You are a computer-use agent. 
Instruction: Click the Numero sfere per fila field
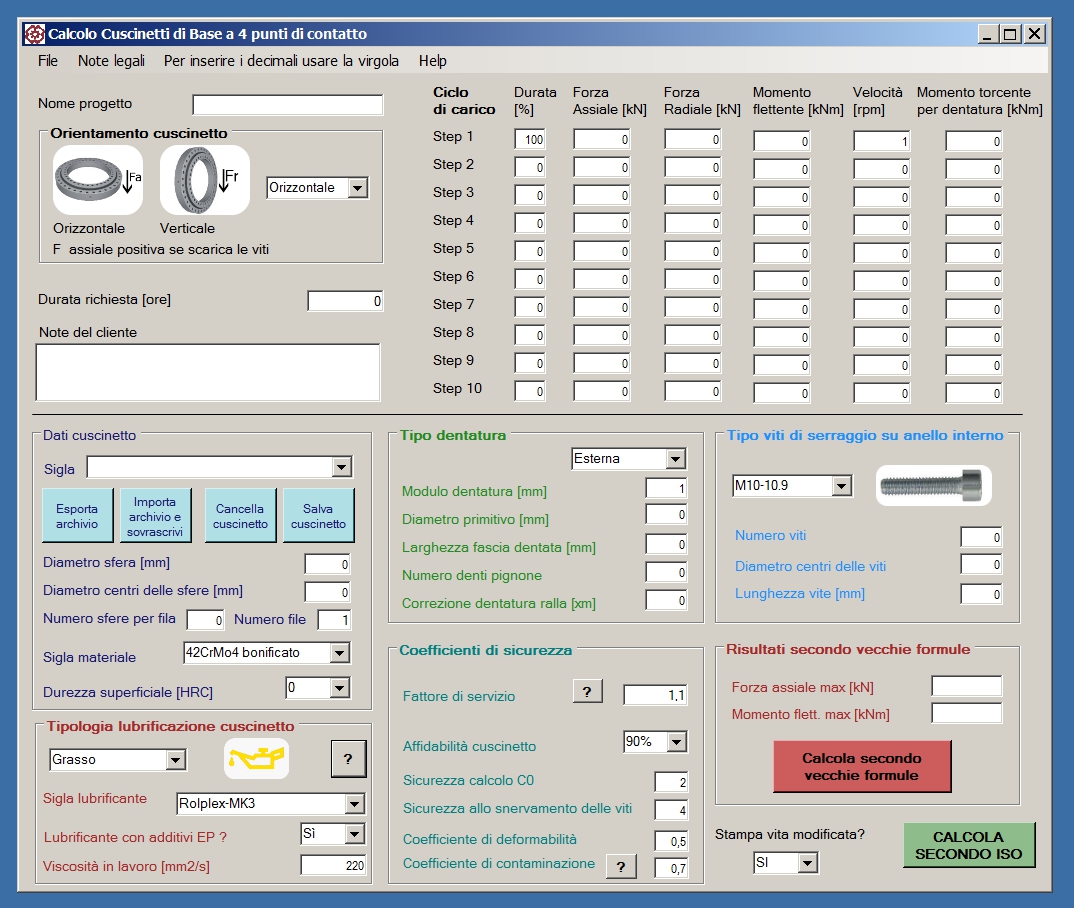[x=205, y=620]
